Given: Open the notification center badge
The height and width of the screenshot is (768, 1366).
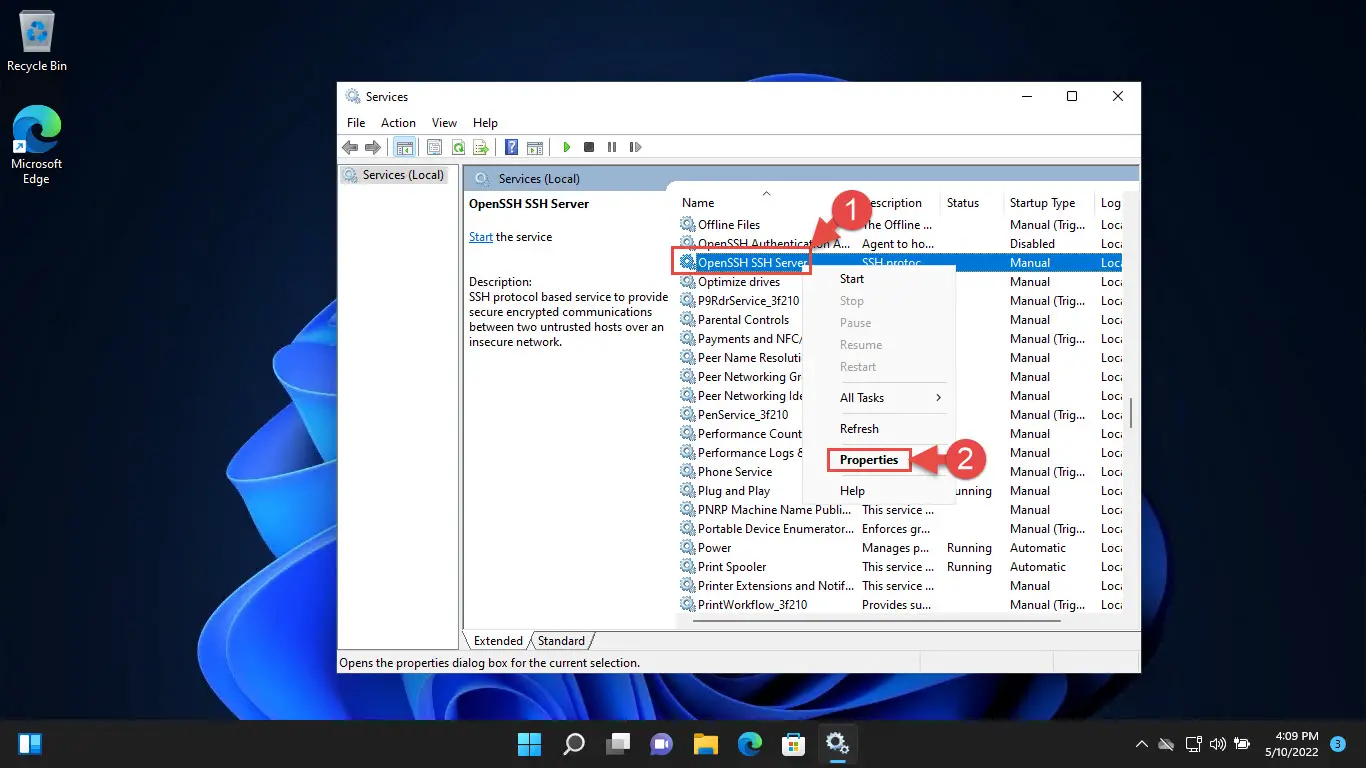Looking at the screenshot, I should [x=1338, y=743].
